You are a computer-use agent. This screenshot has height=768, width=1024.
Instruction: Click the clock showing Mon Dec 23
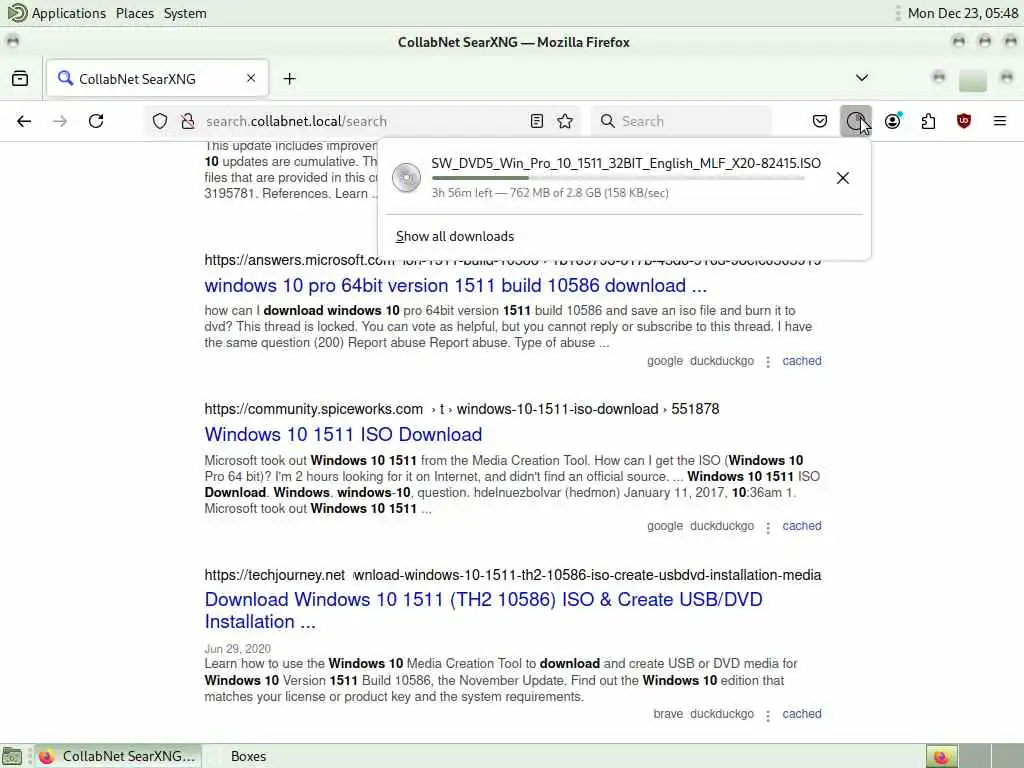[x=963, y=13]
